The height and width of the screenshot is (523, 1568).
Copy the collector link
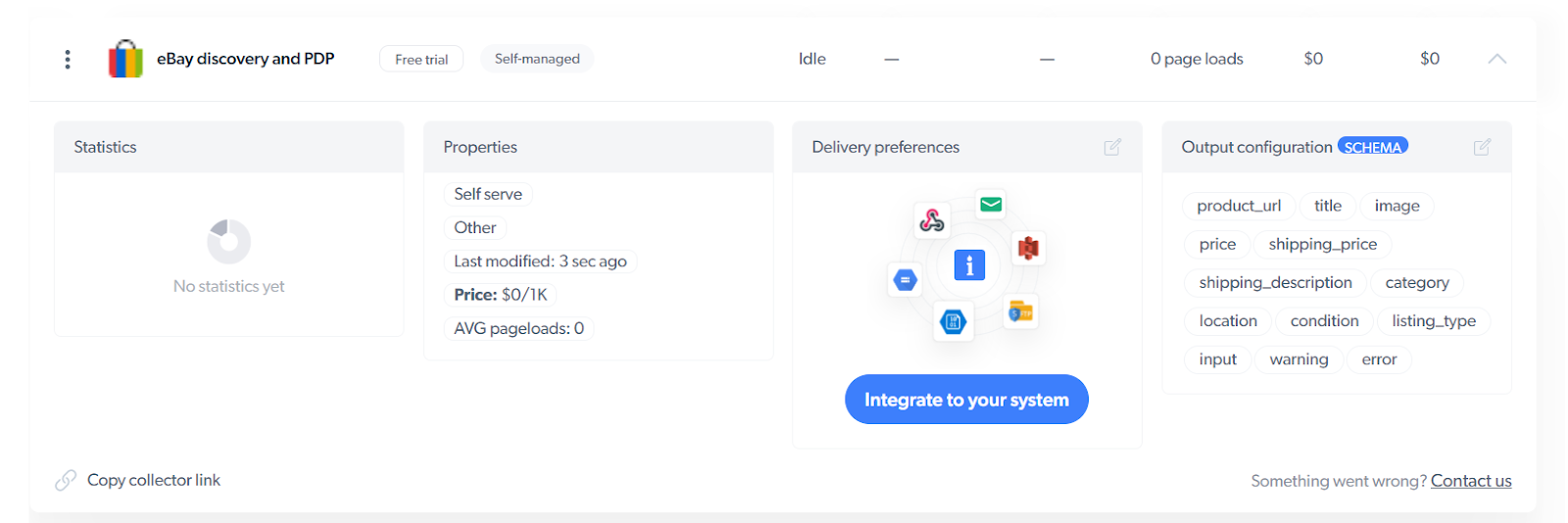click(x=153, y=480)
